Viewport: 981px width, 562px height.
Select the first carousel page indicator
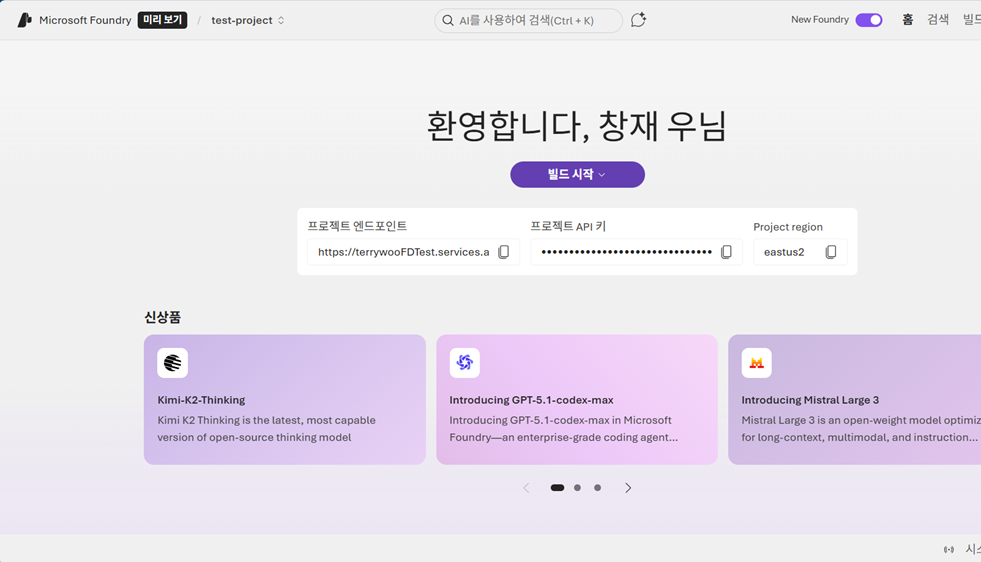[x=557, y=488]
